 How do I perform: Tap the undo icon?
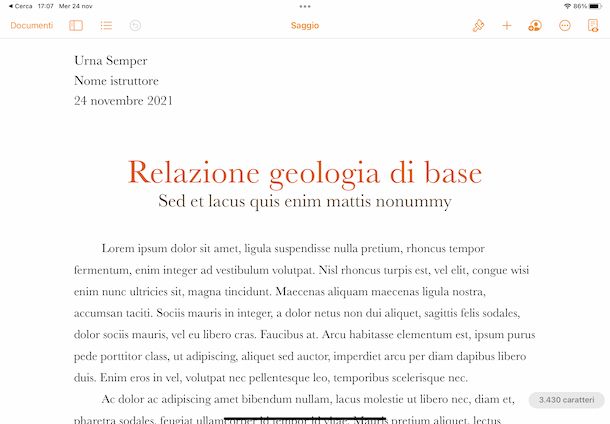pyautogui.click(x=135, y=26)
